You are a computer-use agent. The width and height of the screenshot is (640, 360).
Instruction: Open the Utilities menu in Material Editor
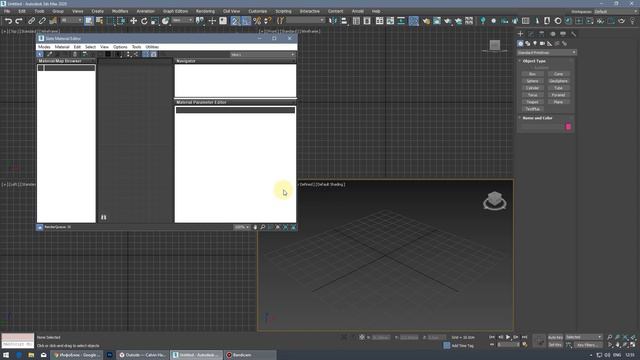tap(152, 47)
